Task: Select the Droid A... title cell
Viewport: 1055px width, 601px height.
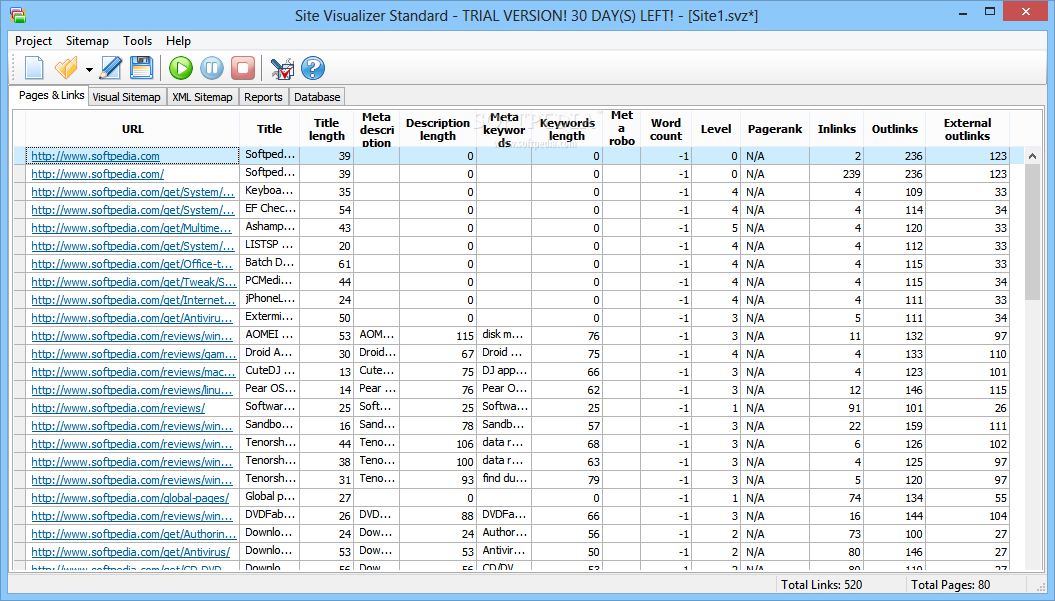Action: coord(270,353)
